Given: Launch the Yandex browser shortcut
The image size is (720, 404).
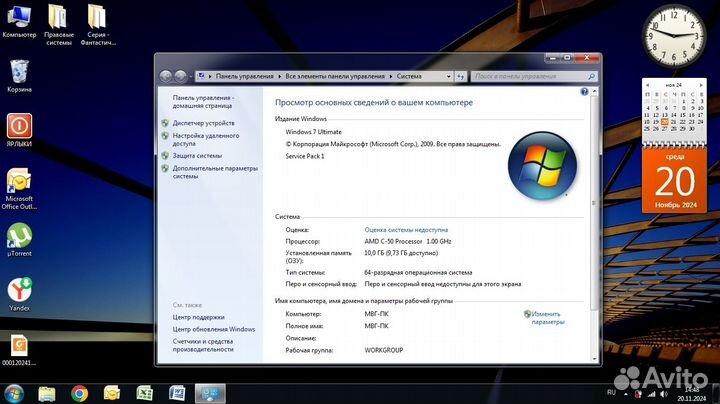Looking at the screenshot, I should pyautogui.click(x=19, y=294).
